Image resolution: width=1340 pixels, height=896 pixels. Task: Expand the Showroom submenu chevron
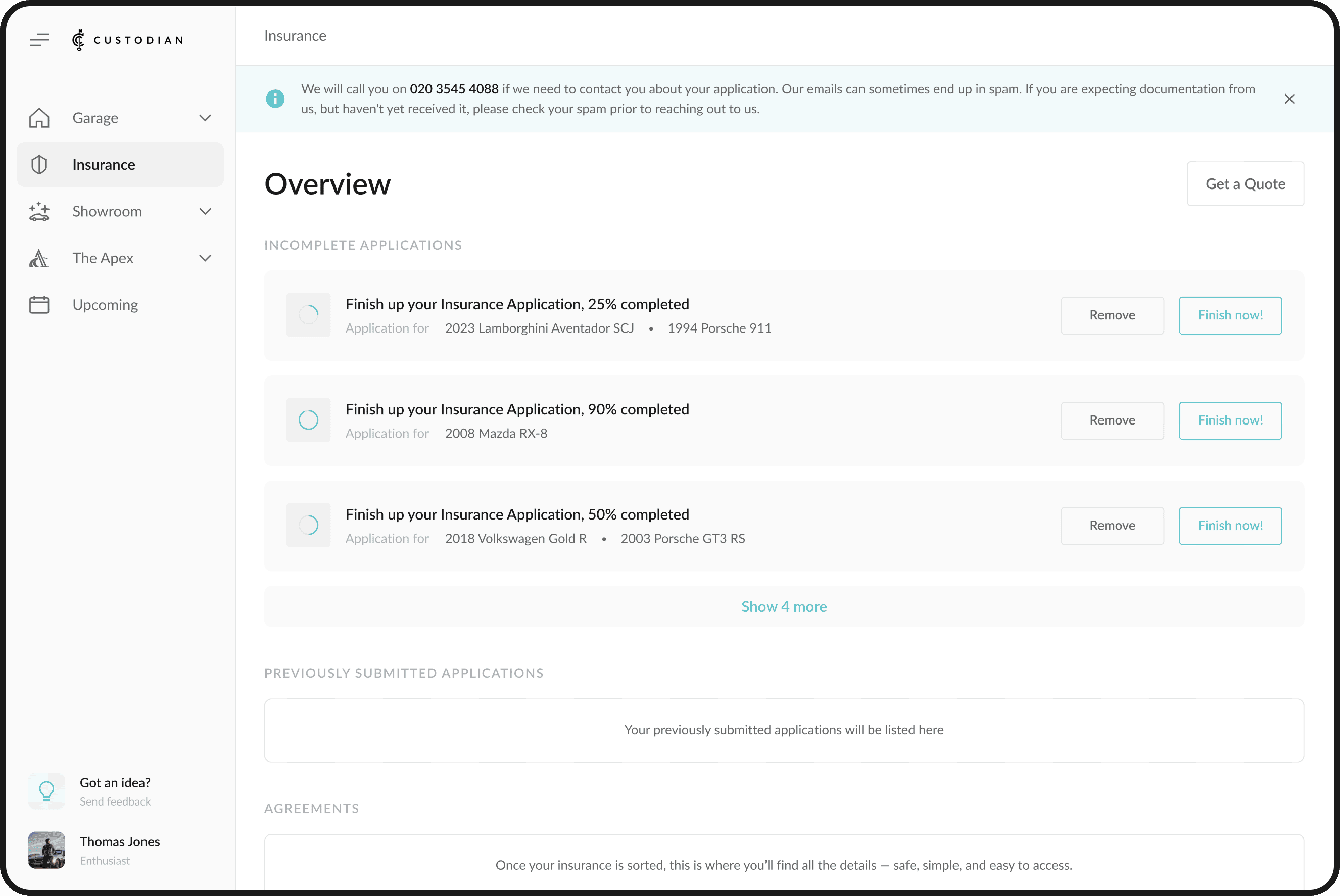205,211
